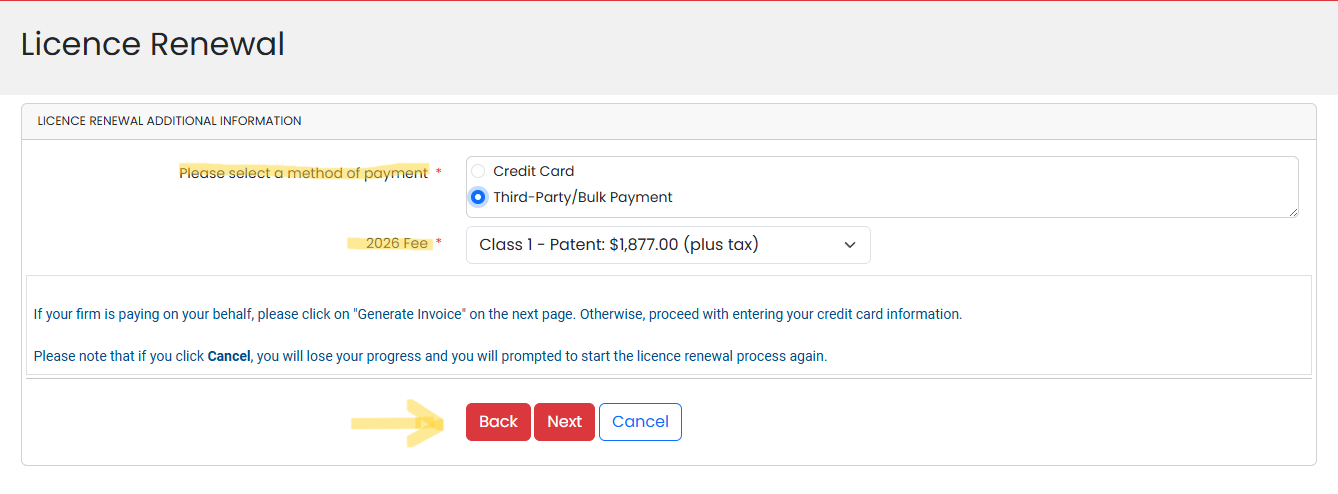Select the Credit Card radio button
Viewport: 1338px width, 494px height.
pos(478,171)
